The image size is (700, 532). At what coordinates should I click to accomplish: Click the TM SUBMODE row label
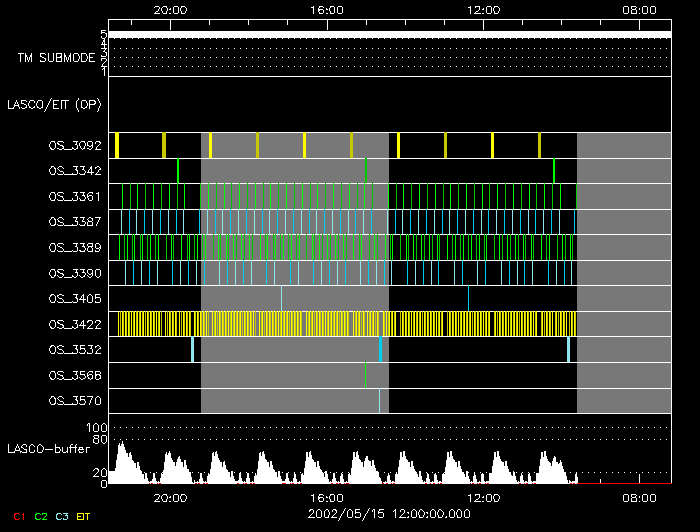(x=56, y=58)
